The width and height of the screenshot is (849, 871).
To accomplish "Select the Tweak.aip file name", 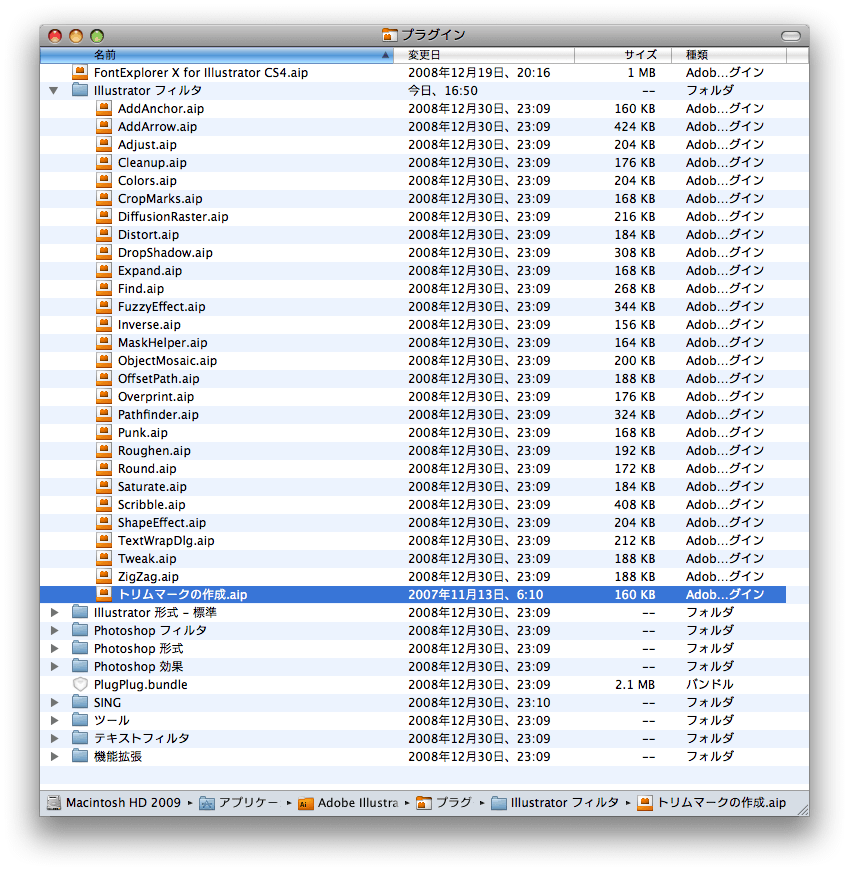I will pyautogui.click(x=147, y=558).
